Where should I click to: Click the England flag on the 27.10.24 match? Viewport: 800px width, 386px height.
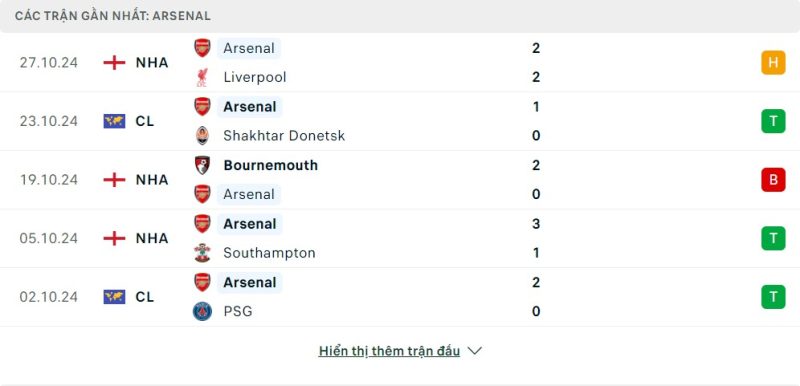click(x=114, y=63)
